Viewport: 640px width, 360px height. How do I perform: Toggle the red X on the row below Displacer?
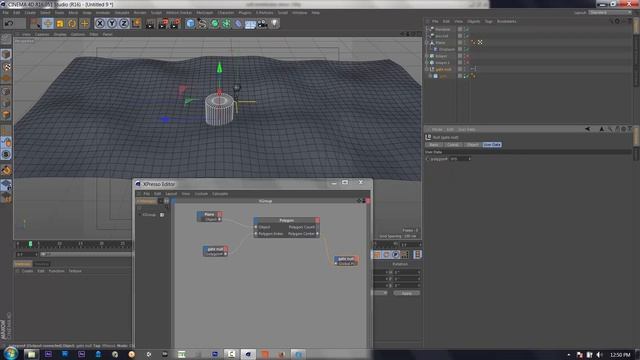[x=467, y=56]
